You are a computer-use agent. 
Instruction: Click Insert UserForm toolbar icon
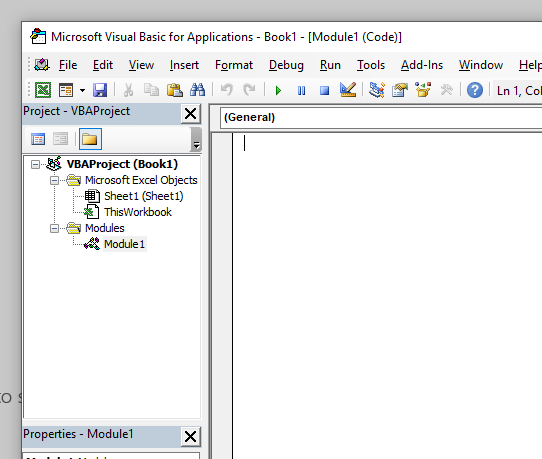(66, 90)
